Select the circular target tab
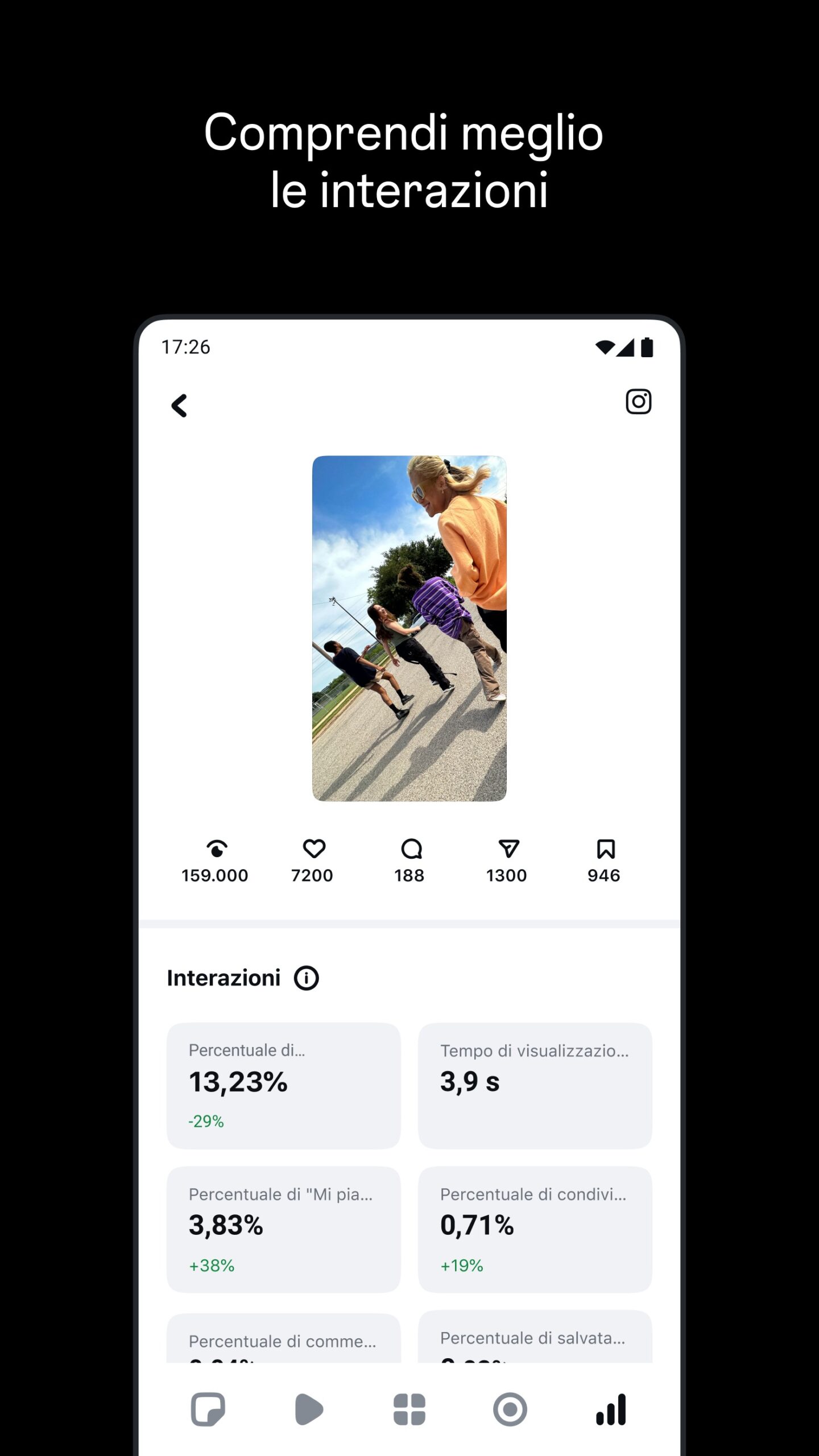This screenshot has height=1456, width=819. click(x=510, y=1409)
